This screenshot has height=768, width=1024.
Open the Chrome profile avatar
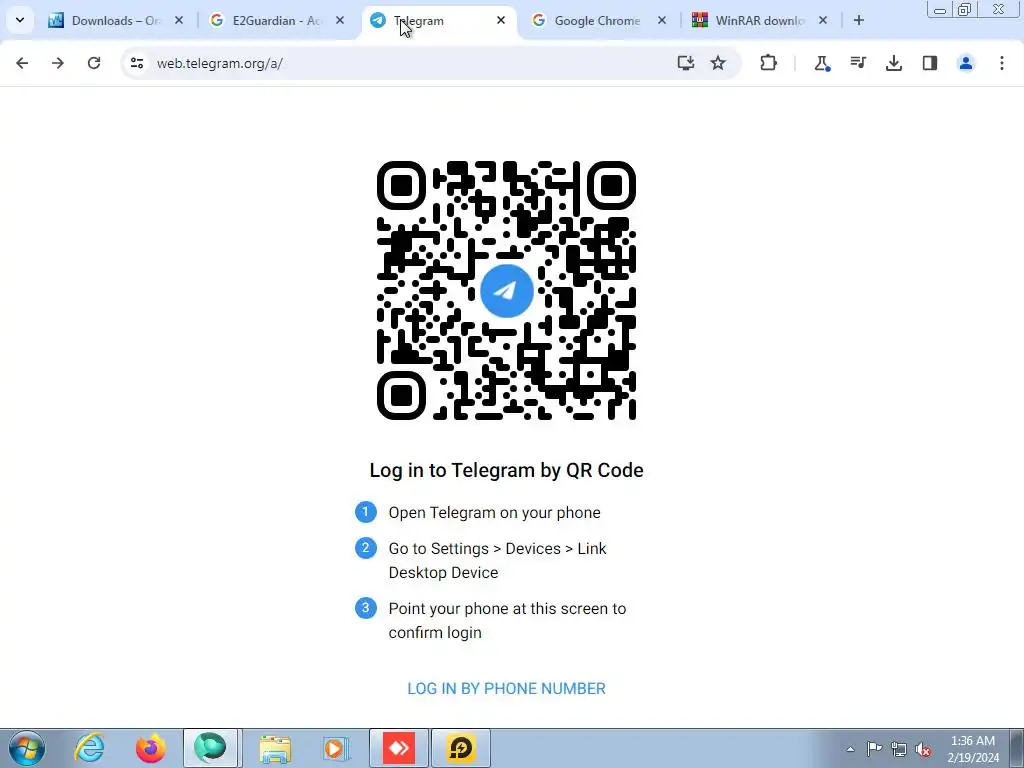coord(966,63)
